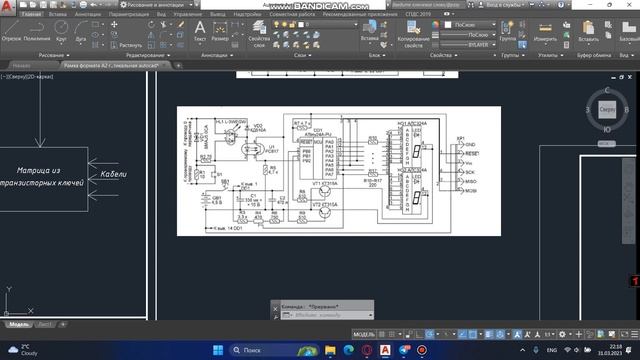Click the workspace switching gear in status bar
640x360 pixels.
(x=562, y=334)
